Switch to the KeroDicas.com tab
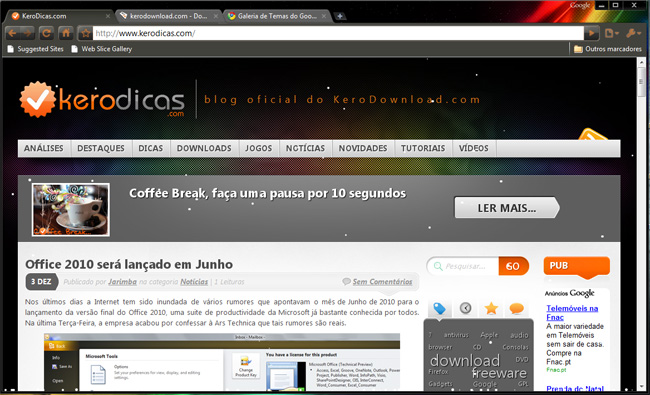This screenshot has width=650, height=395. coord(58,16)
